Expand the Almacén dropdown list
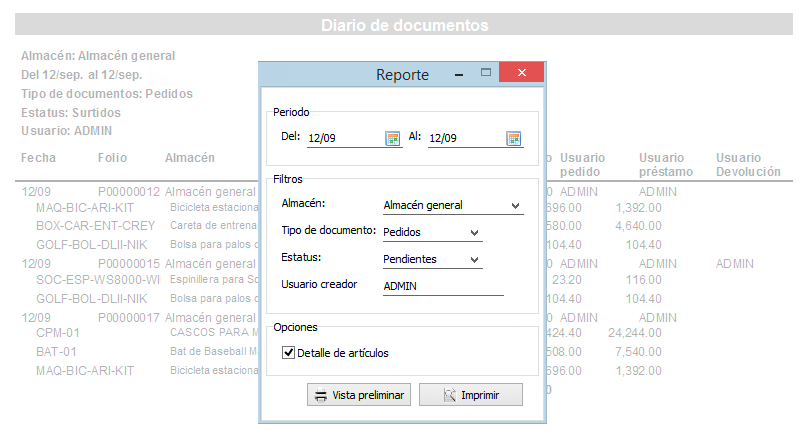 click(x=515, y=206)
